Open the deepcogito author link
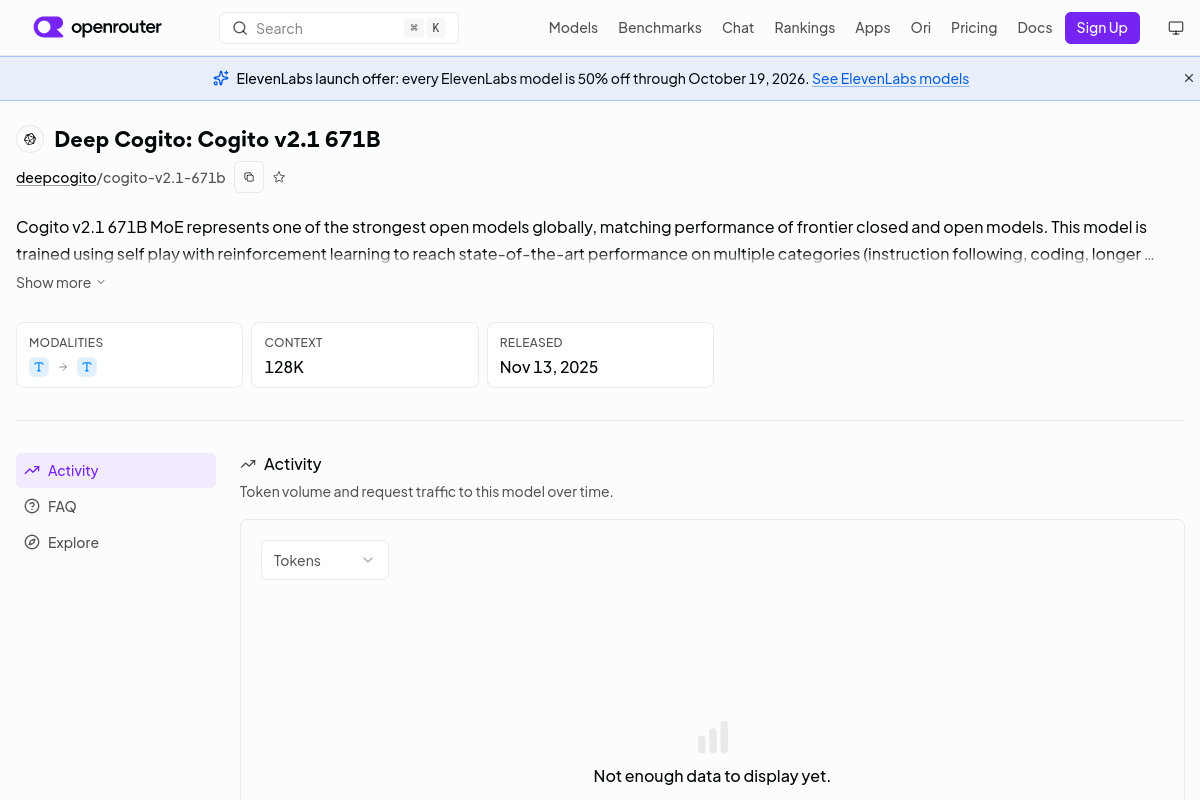The height and width of the screenshot is (800, 1200). [x=56, y=178]
